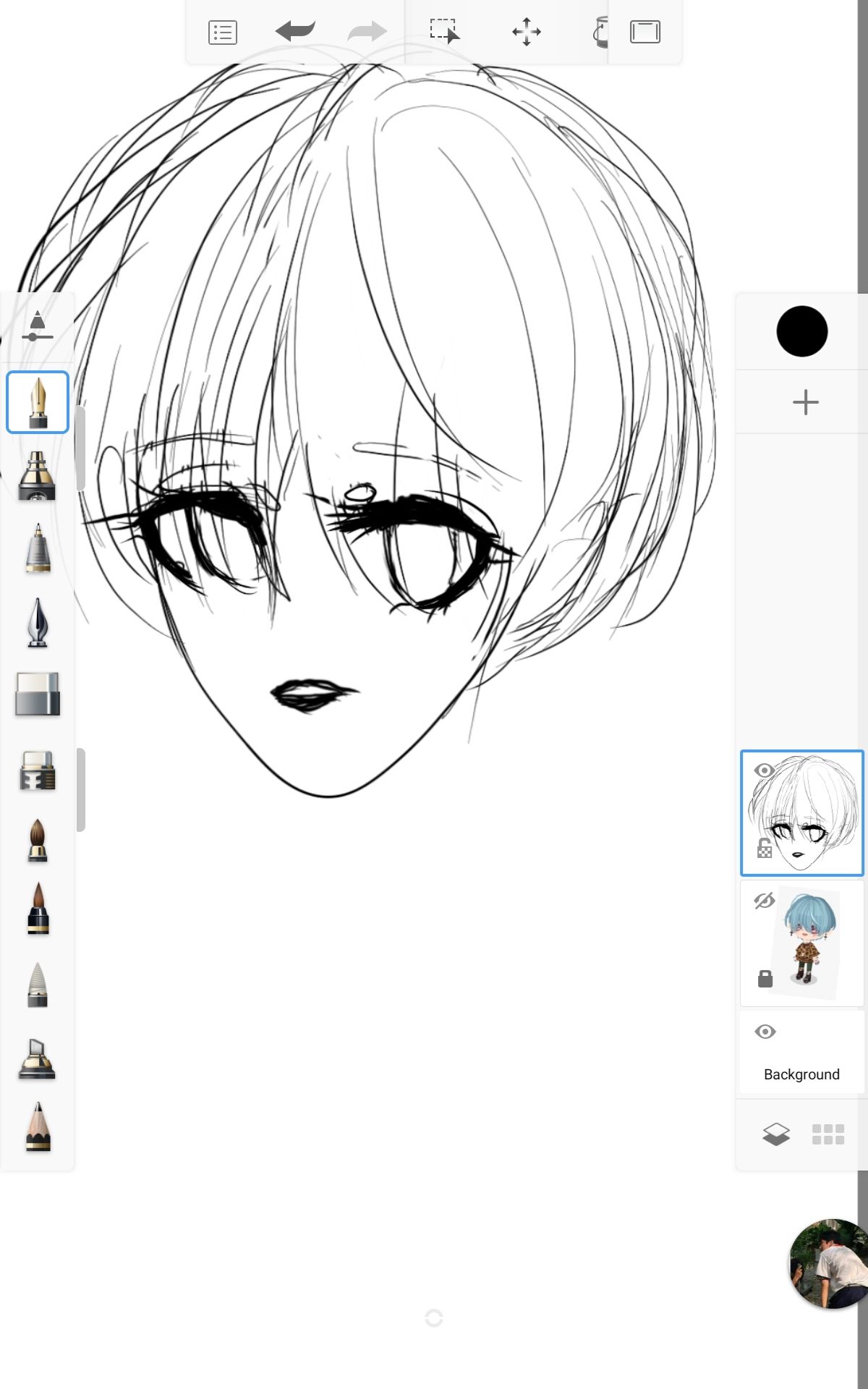Select the striped soft eraser
Image resolution: width=868 pixels, height=1389 pixels.
[x=38, y=770]
